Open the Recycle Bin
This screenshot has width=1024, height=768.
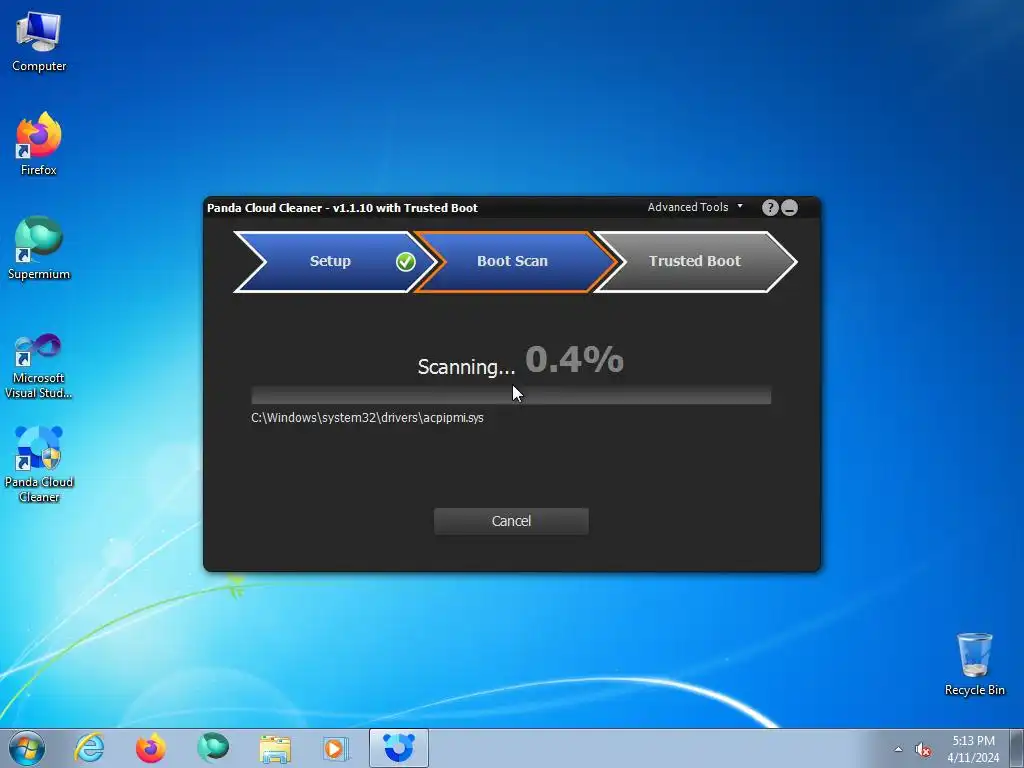(974, 664)
